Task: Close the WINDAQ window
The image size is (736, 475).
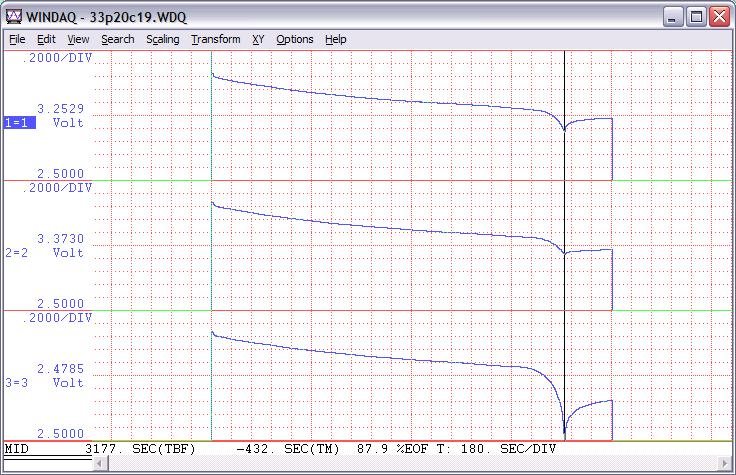Action: point(719,17)
